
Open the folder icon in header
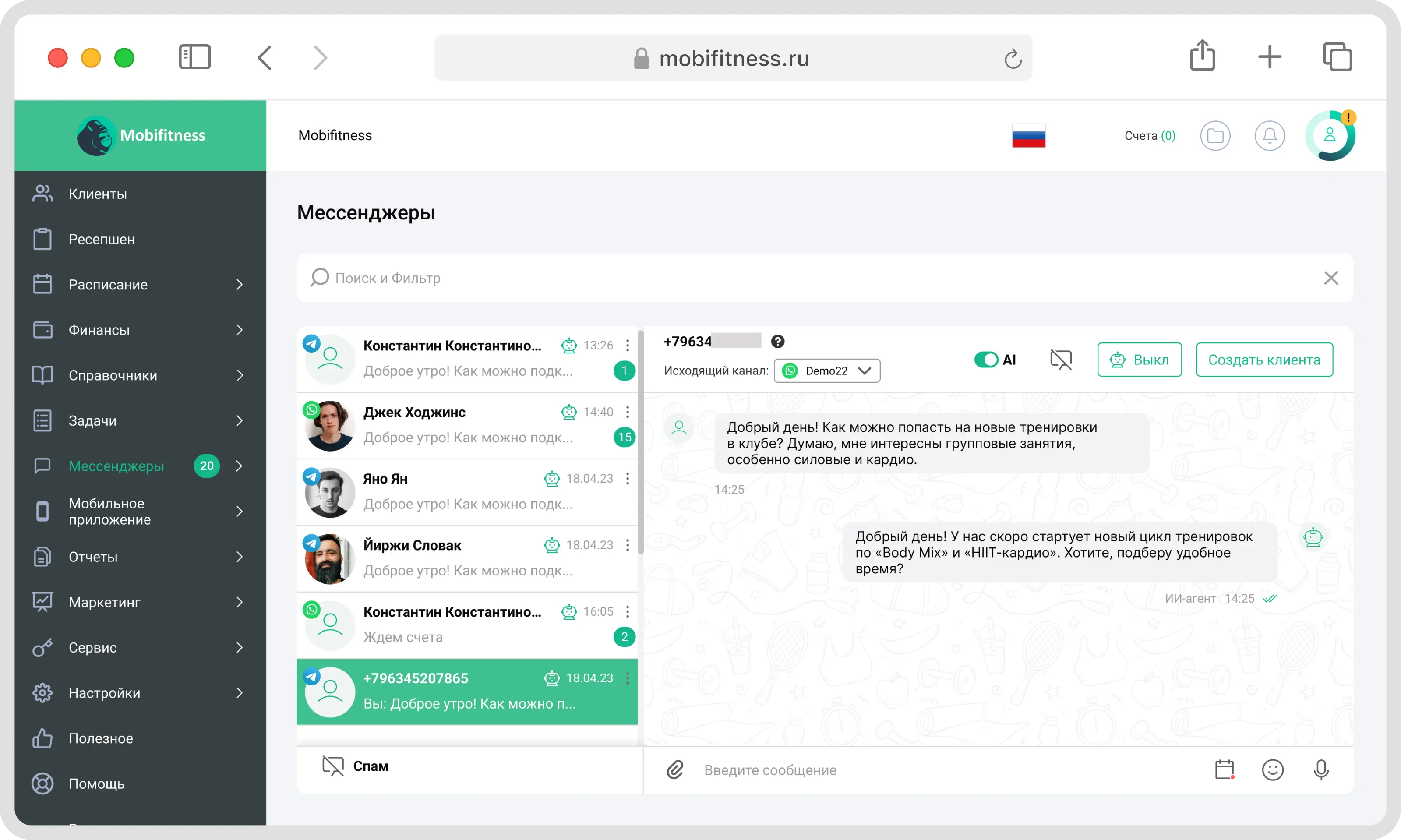(1215, 136)
